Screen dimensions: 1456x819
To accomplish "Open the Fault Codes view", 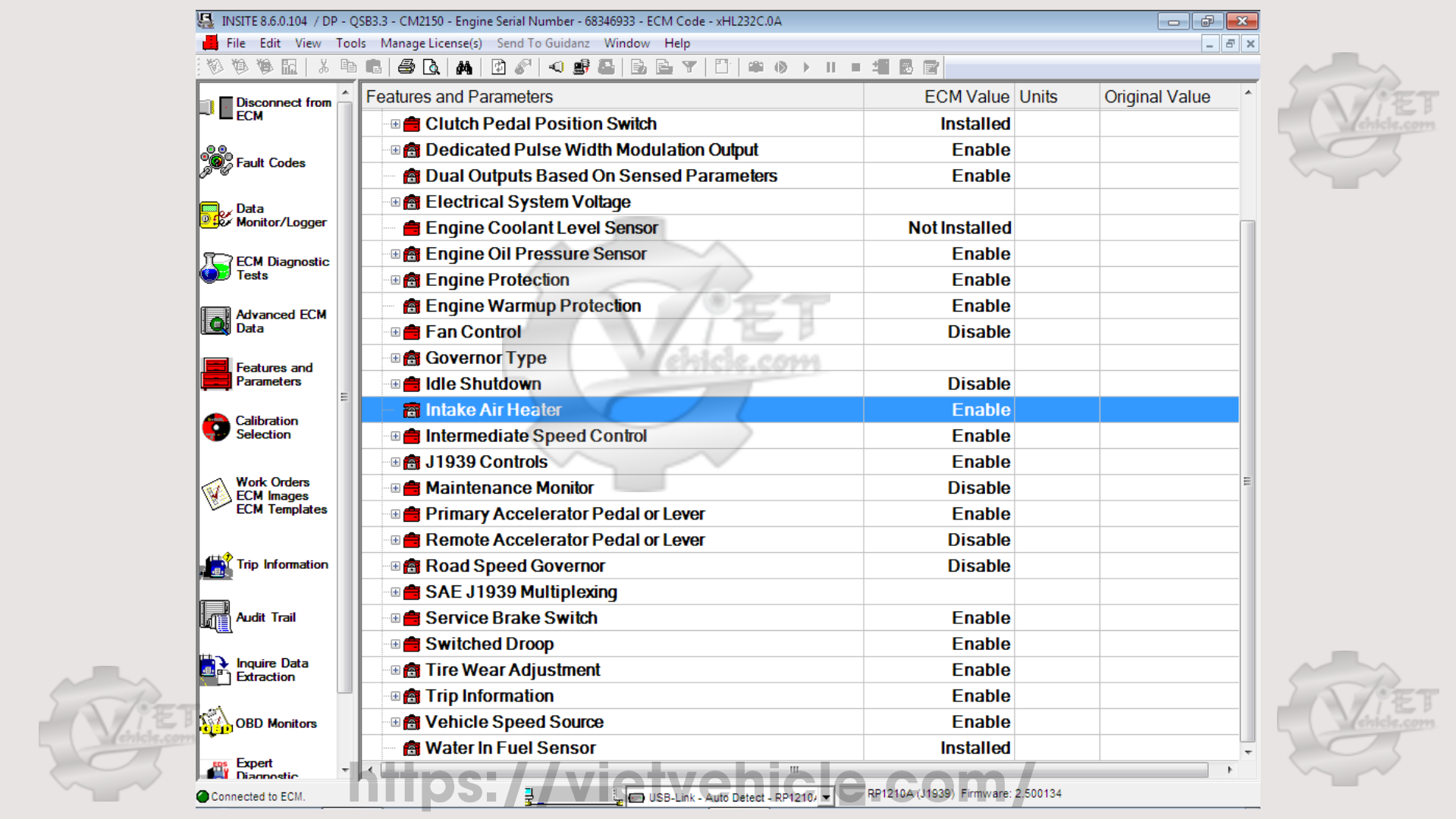I will (x=269, y=162).
